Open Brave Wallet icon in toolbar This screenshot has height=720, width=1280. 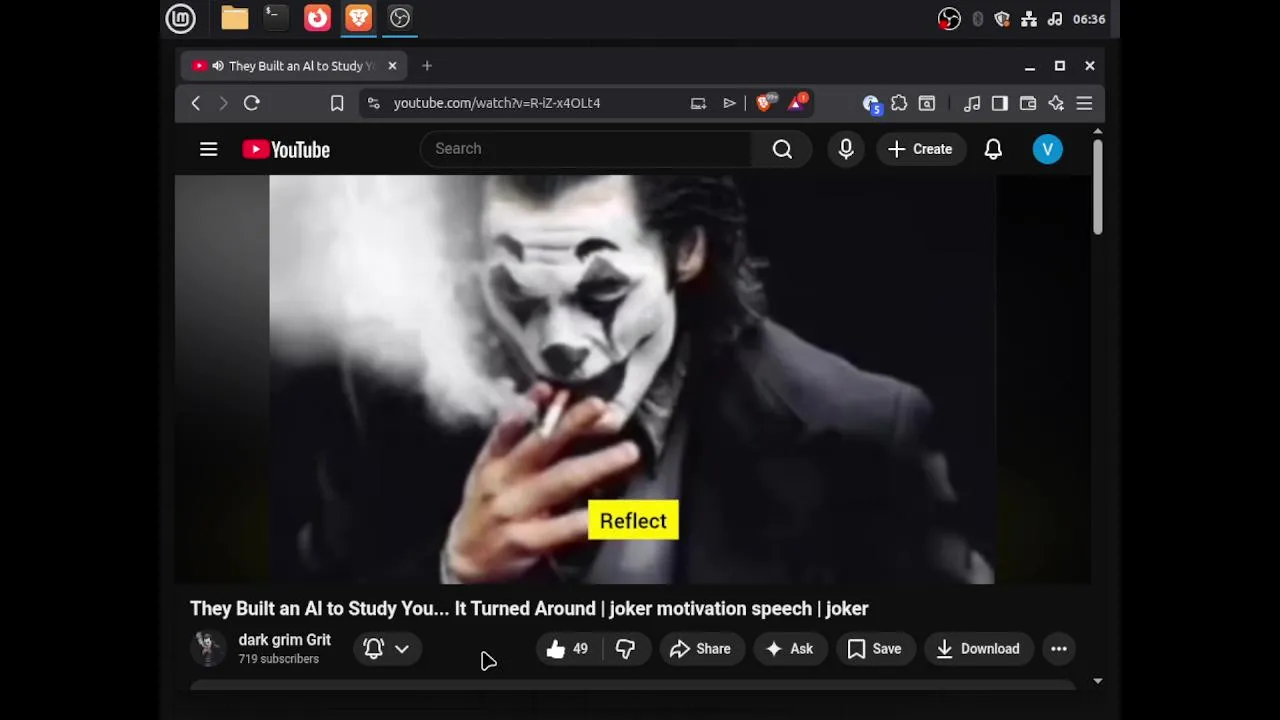(x=1028, y=103)
